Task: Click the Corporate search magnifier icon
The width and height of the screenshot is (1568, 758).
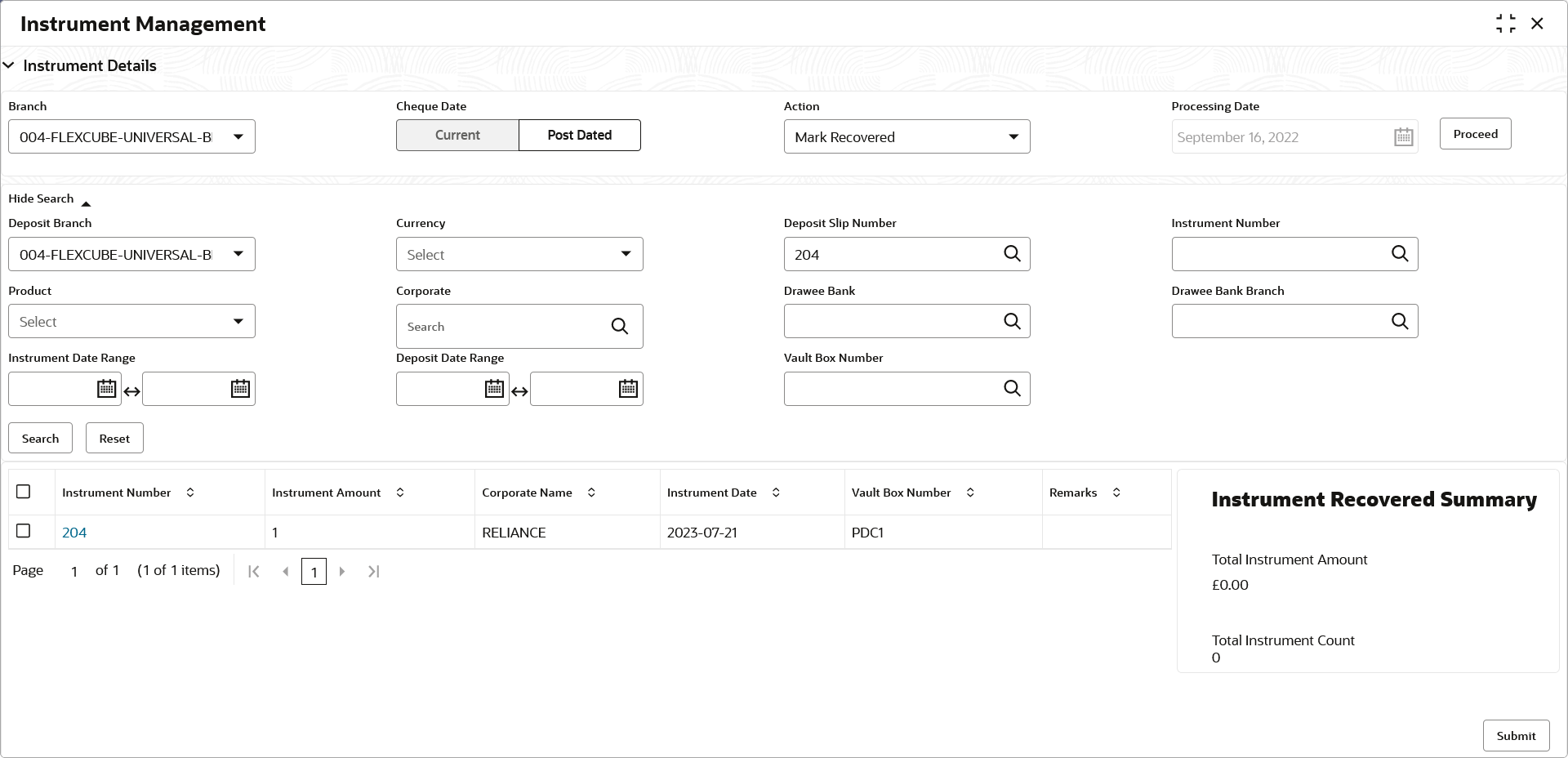Action: pos(620,327)
